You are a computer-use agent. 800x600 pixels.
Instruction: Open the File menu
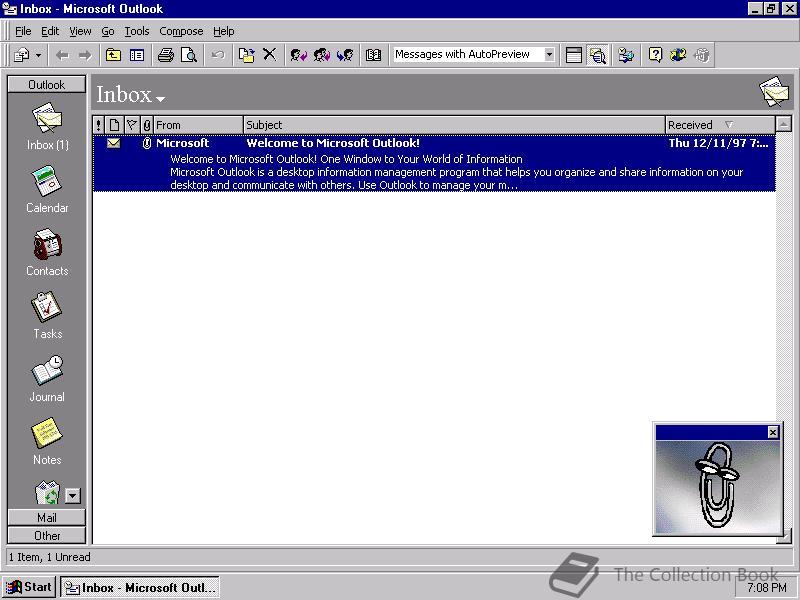coord(23,31)
